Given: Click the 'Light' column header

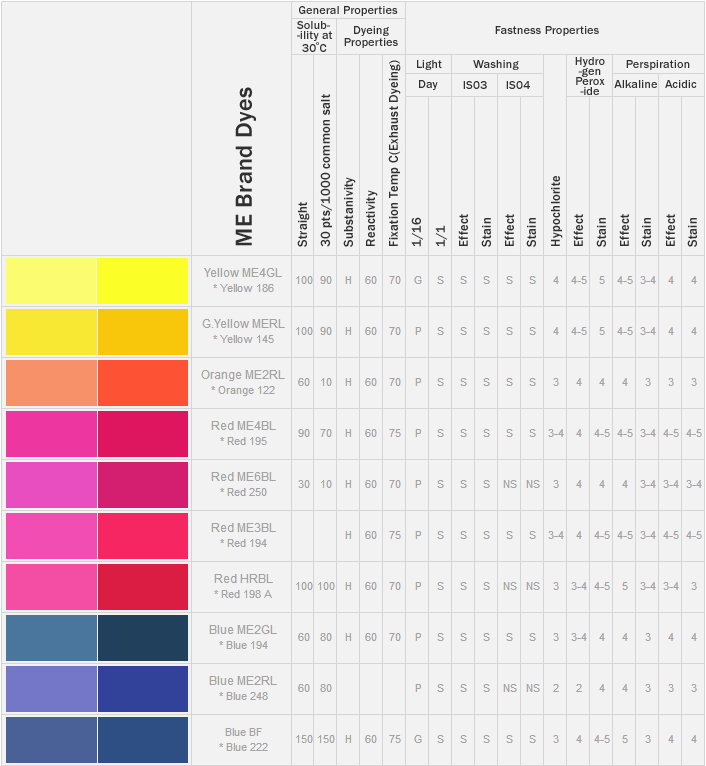Looking at the screenshot, I should coord(428,64).
